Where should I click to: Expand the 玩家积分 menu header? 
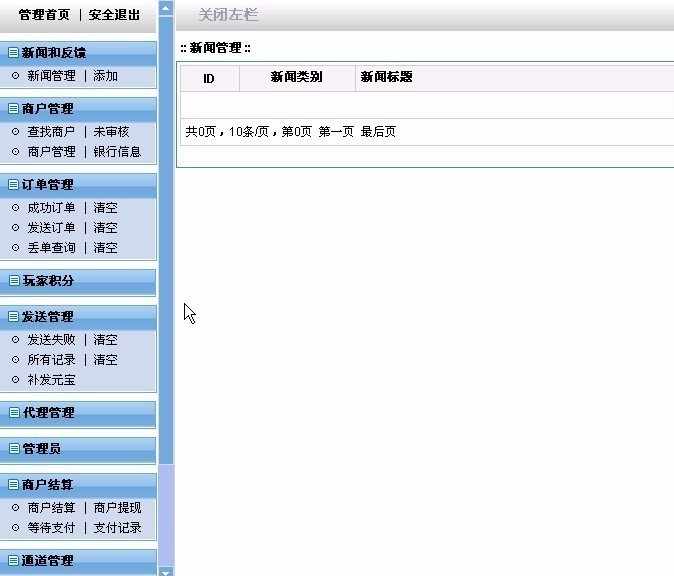point(78,281)
